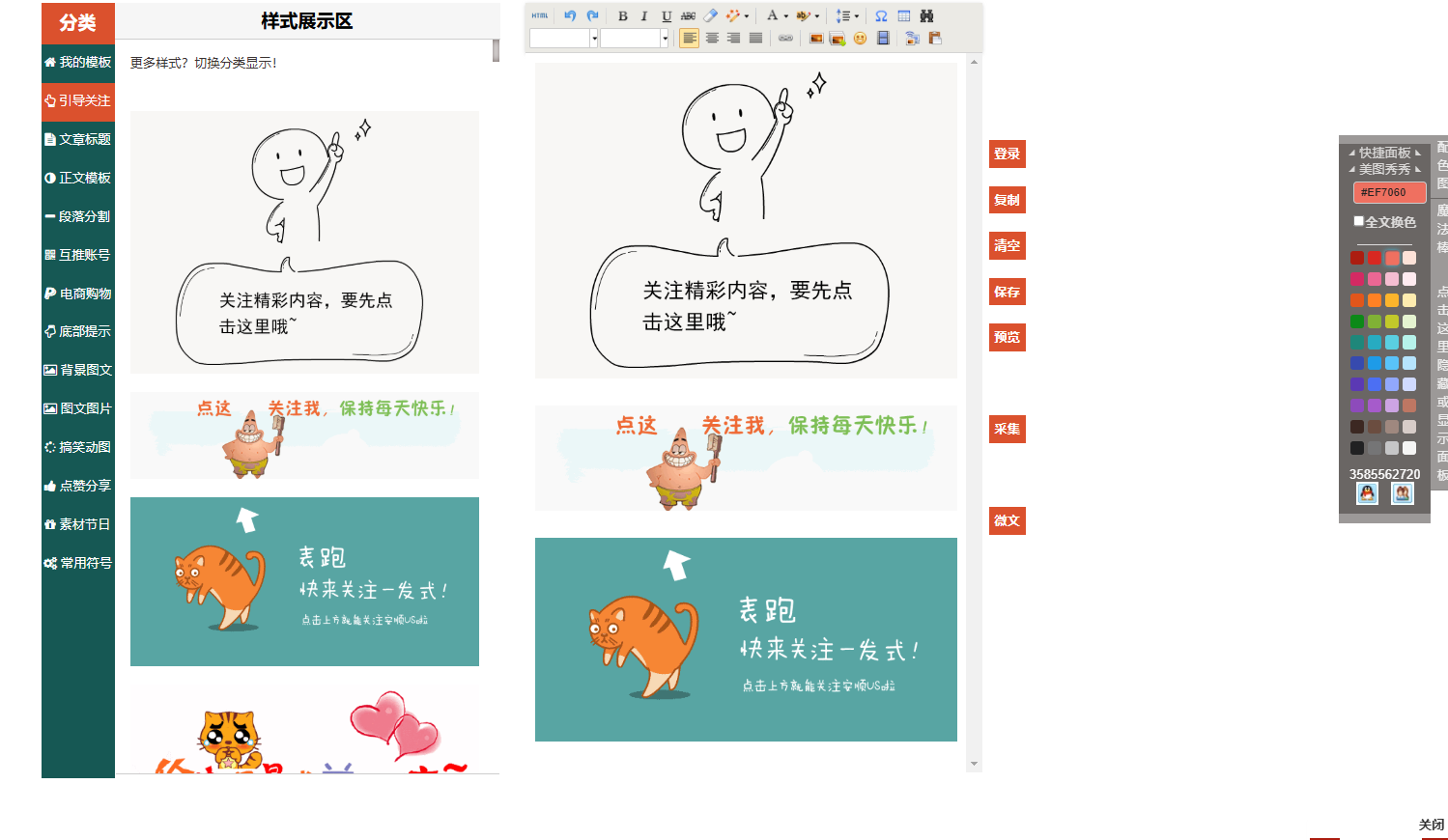
Task: Center-align the text
Action: pyautogui.click(x=712, y=38)
